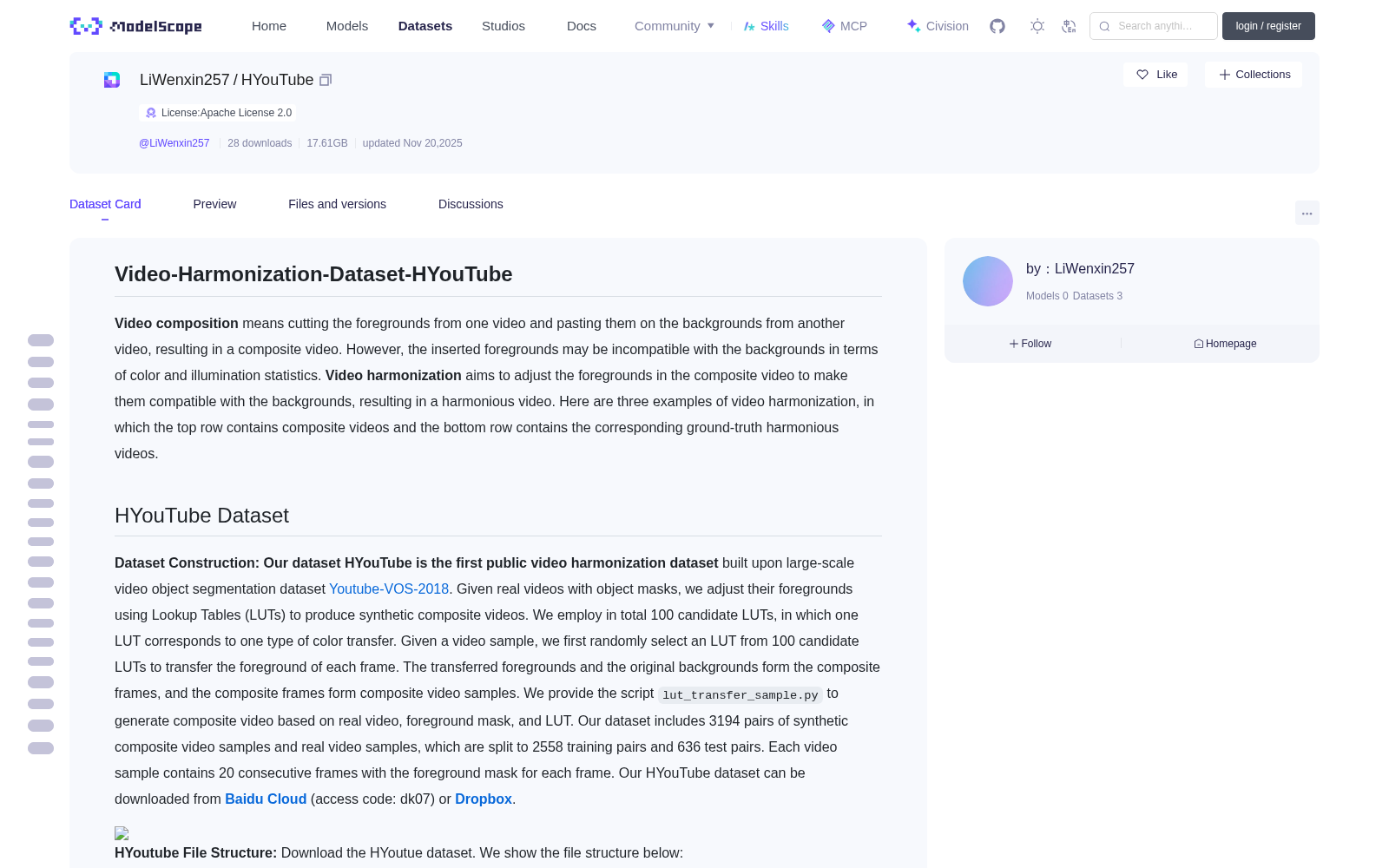This screenshot has height=868, width=1389.
Task: Open the three-dots more options button
Action: click(x=1307, y=213)
